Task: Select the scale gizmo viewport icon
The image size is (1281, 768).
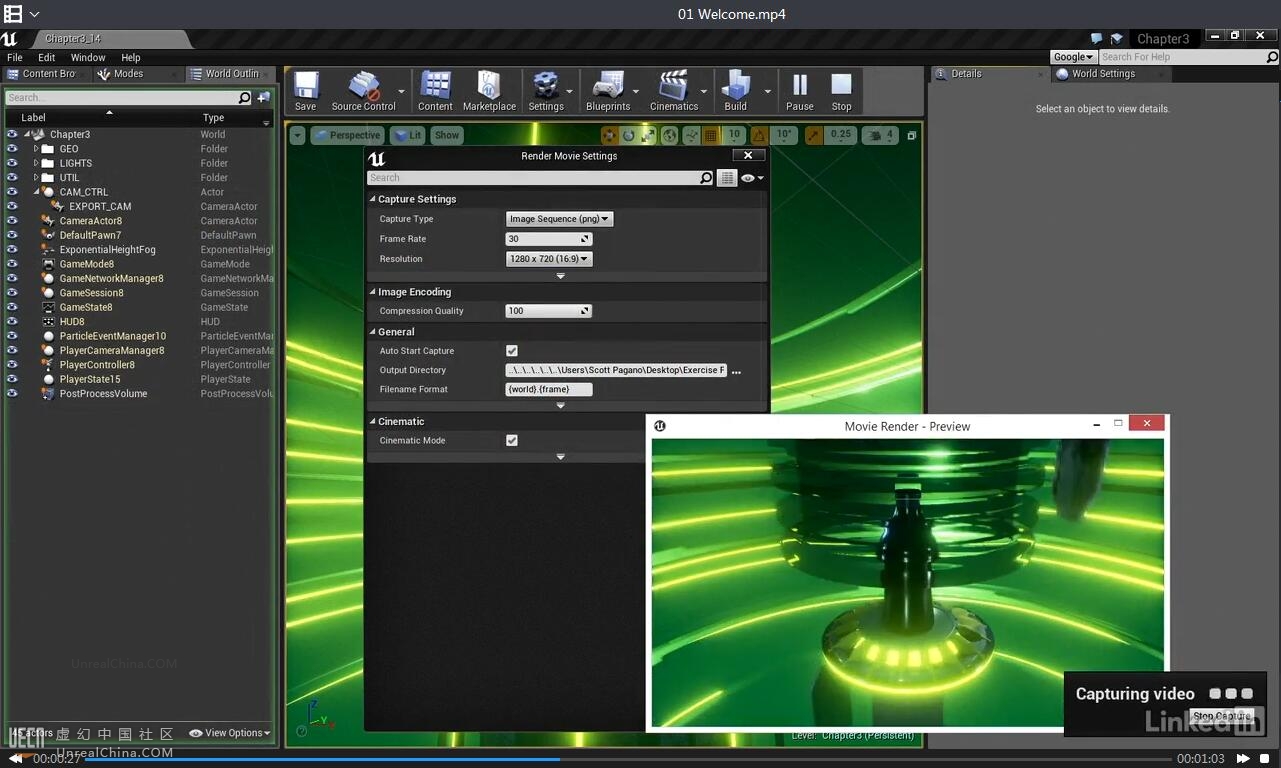Action: (648, 135)
